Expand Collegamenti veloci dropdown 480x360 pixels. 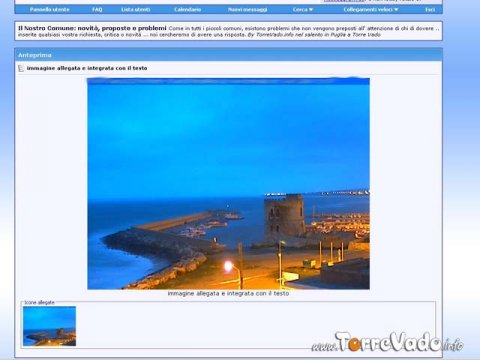tap(371, 10)
